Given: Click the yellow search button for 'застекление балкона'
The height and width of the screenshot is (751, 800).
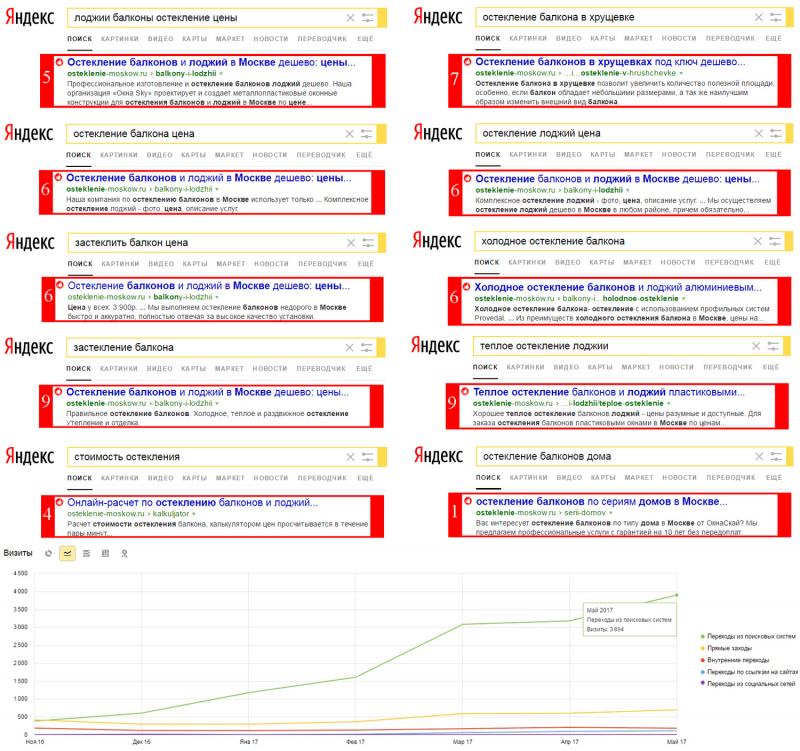Looking at the screenshot, I should pyautogui.click(x=381, y=347).
